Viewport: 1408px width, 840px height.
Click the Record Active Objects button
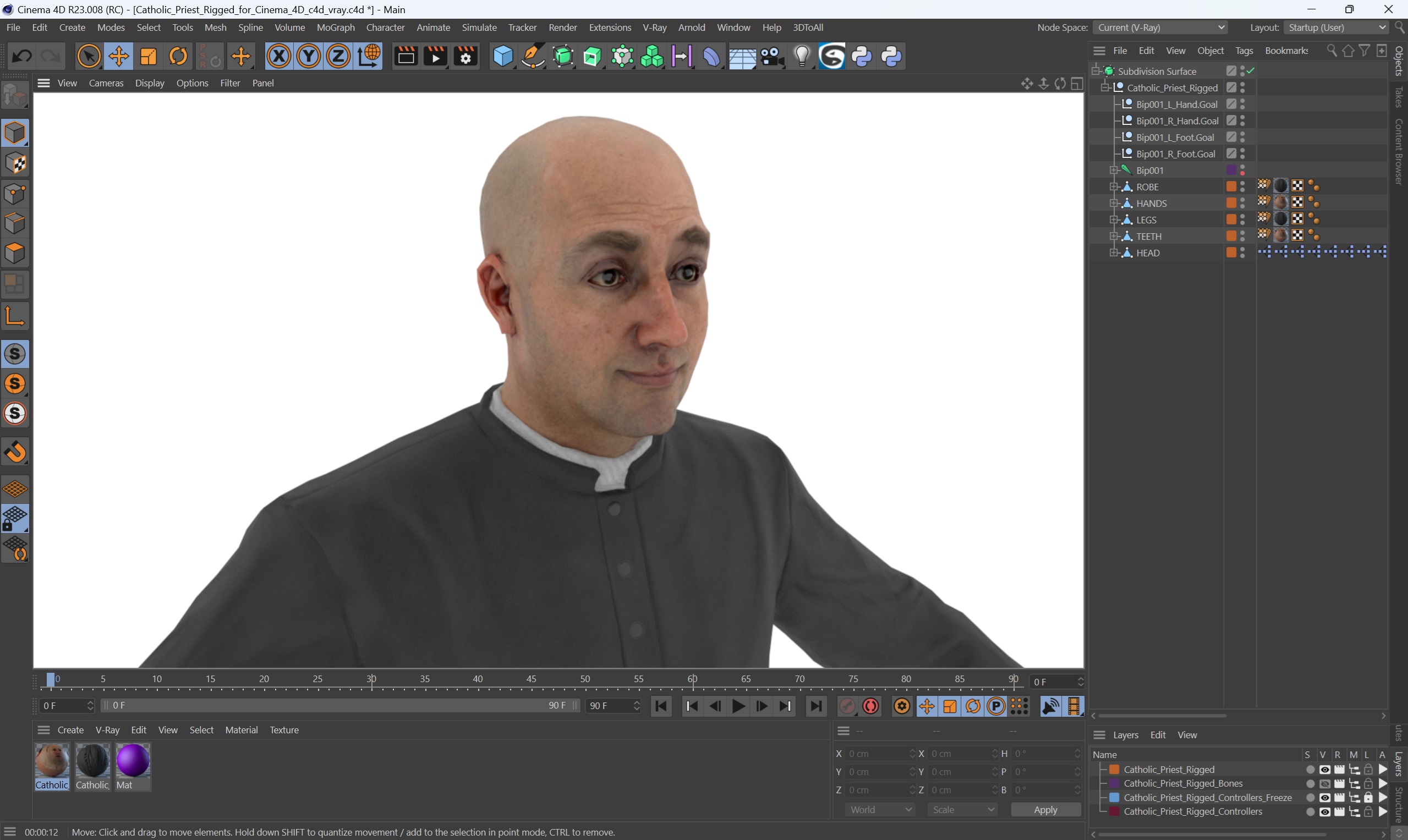[x=847, y=706]
